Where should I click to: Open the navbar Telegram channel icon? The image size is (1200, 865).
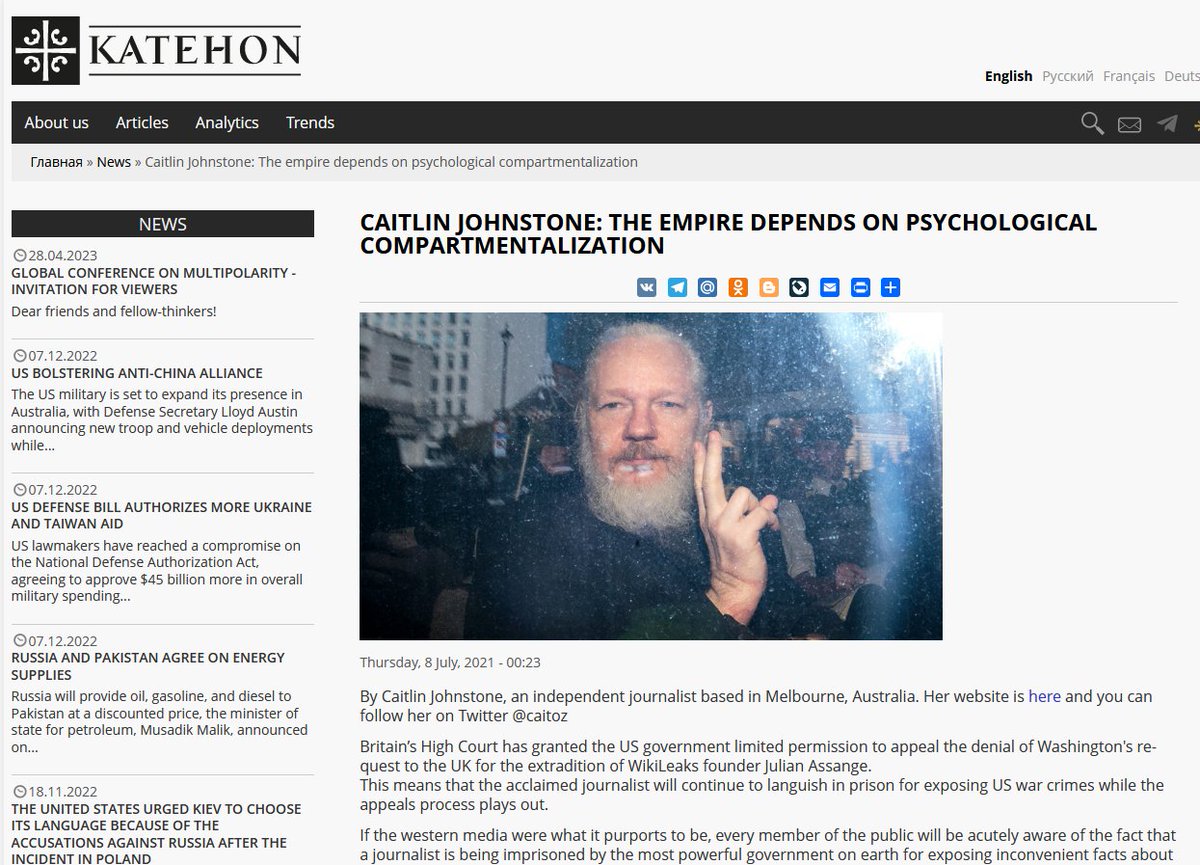[1166, 124]
